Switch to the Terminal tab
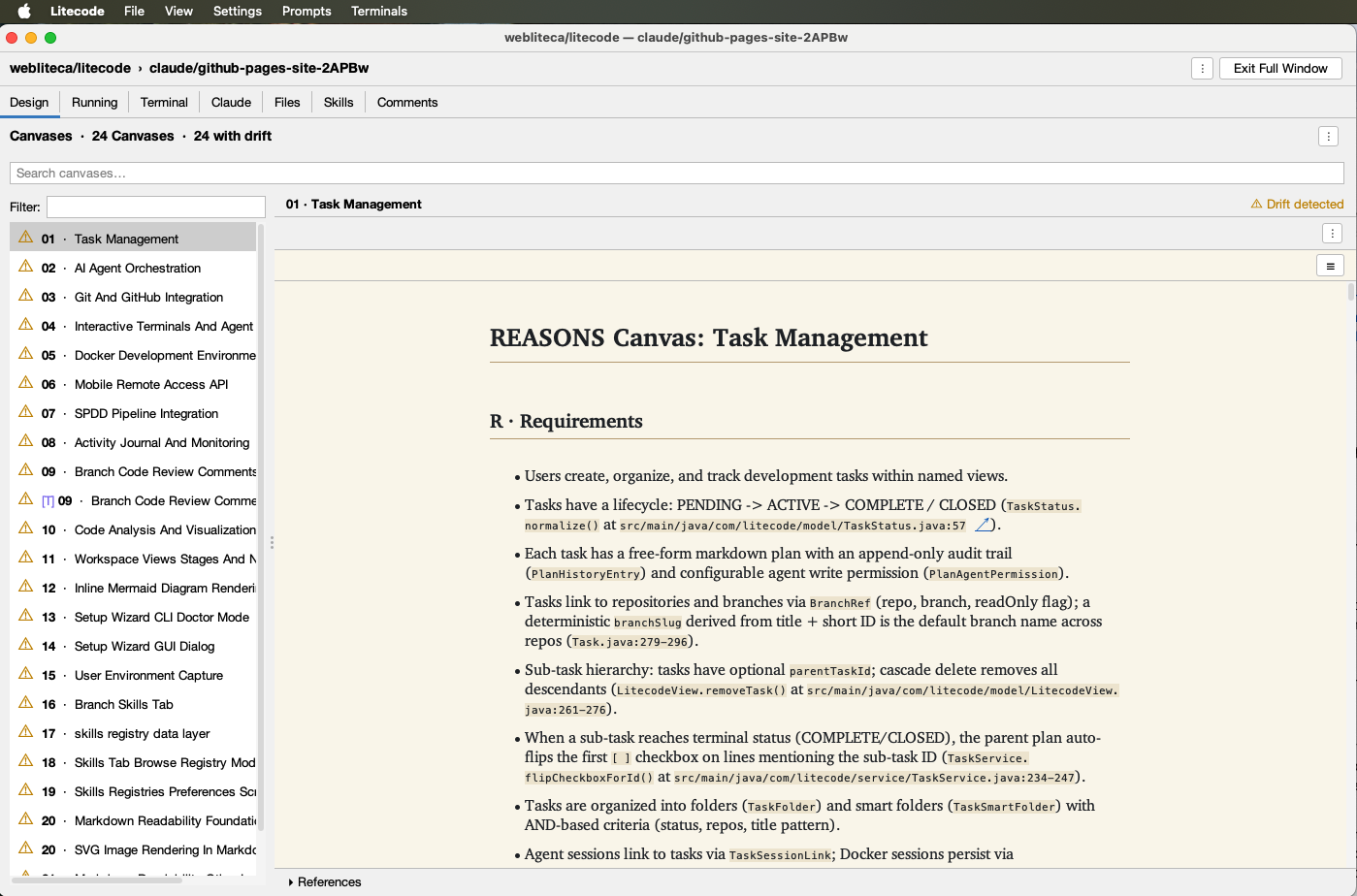Screen dimensions: 1357x896 pyautogui.click(x=164, y=102)
